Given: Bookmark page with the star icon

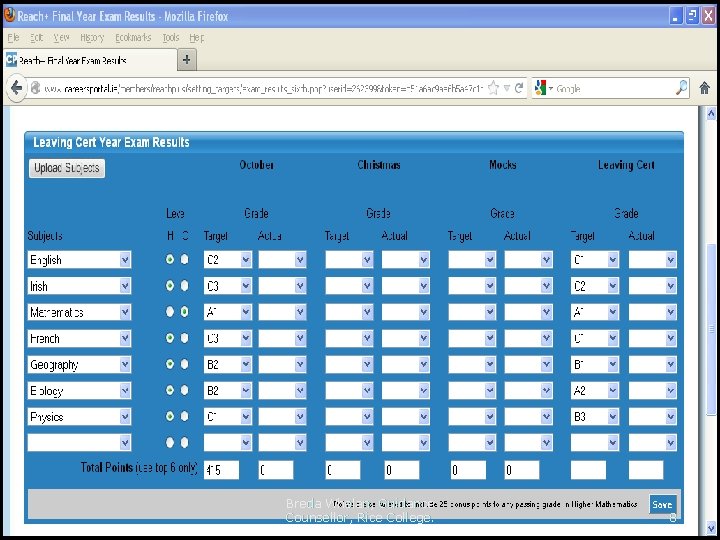Looking at the screenshot, I should pos(493,88).
